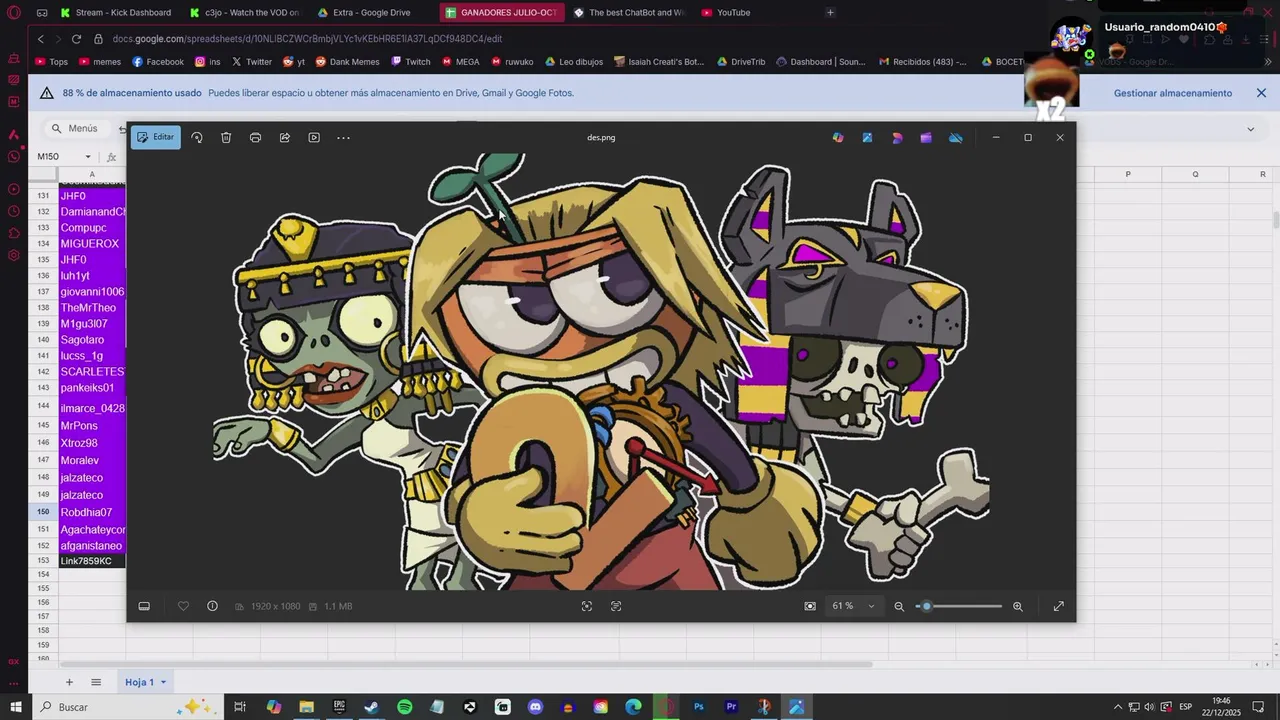Start slideshow from Photos toolbar
The width and height of the screenshot is (1280, 720).
click(x=314, y=137)
